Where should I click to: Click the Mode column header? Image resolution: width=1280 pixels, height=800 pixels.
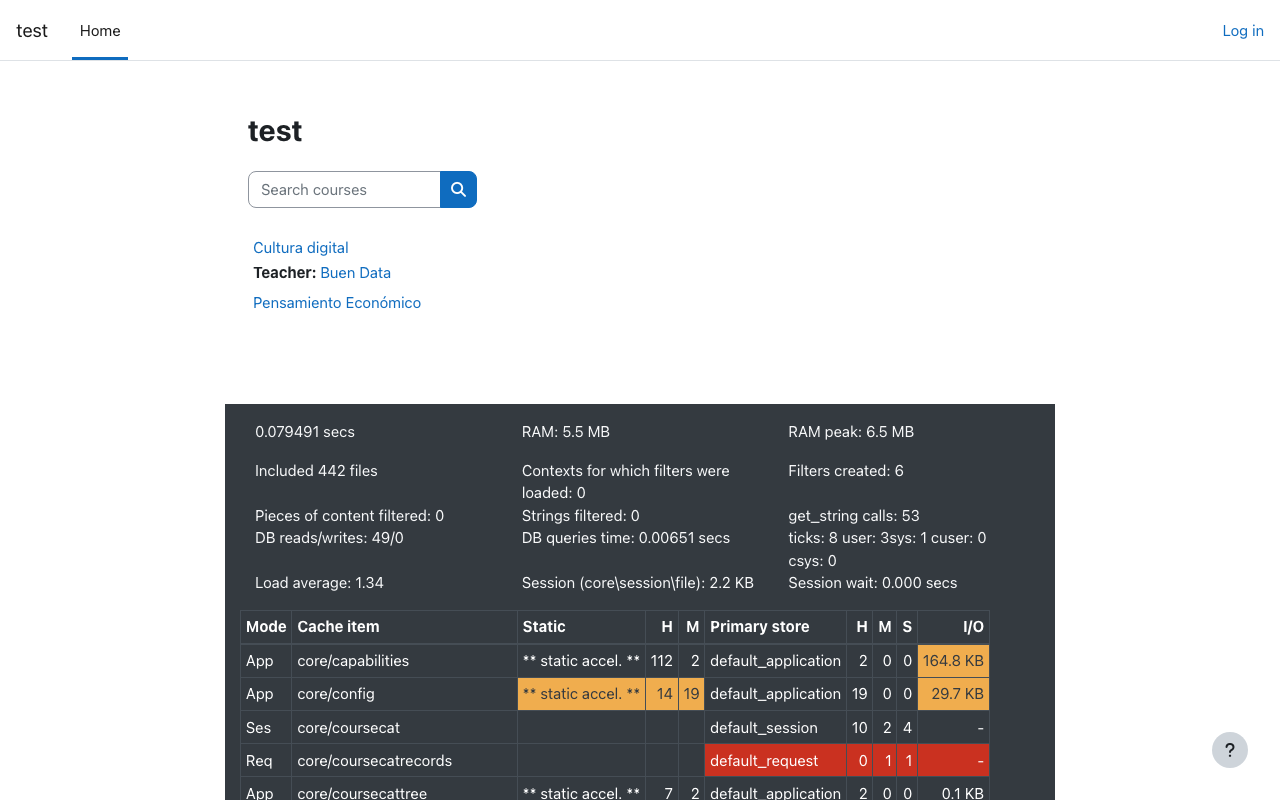(x=266, y=627)
